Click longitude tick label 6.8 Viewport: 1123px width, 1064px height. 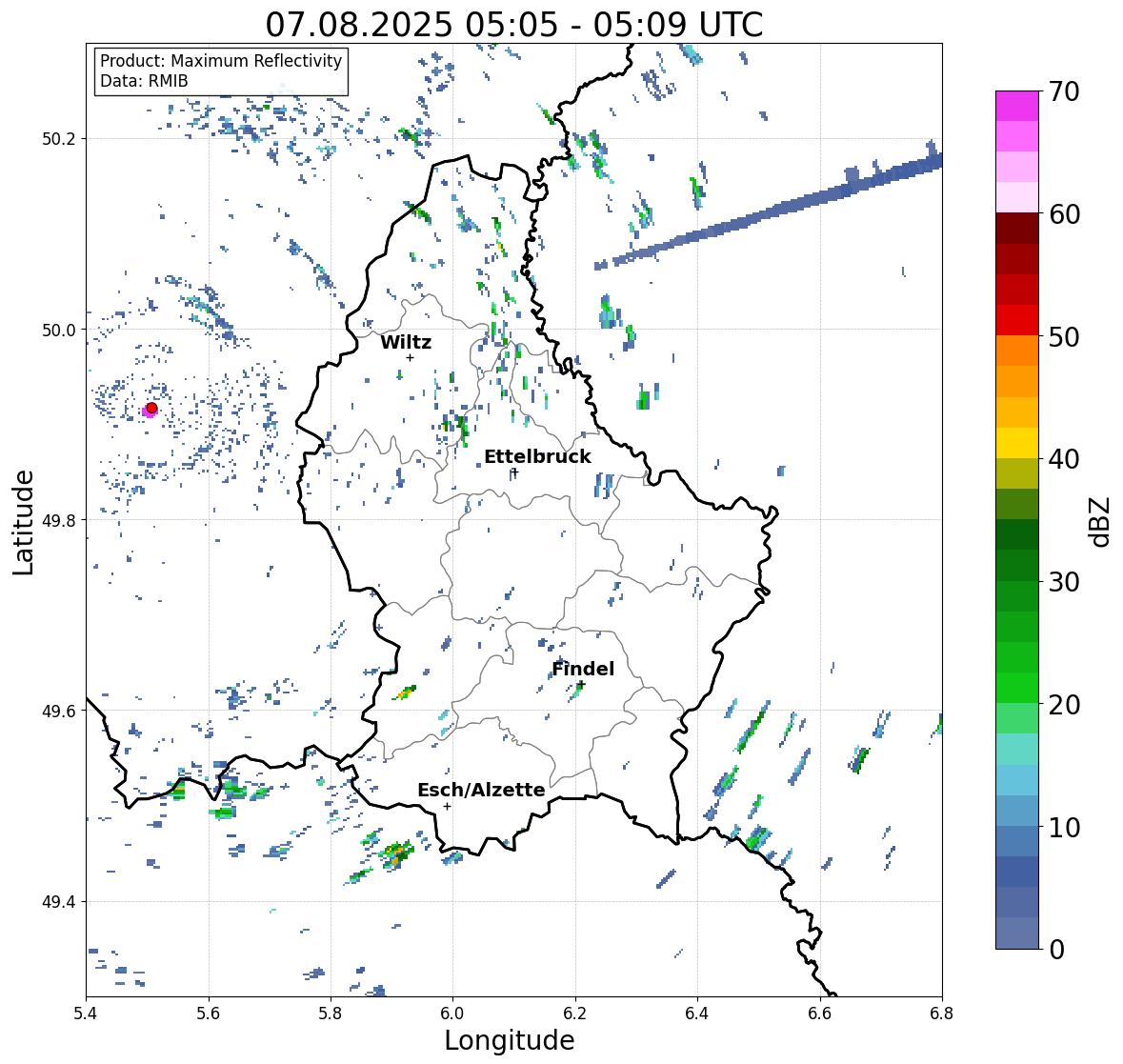(x=942, y=1013)
